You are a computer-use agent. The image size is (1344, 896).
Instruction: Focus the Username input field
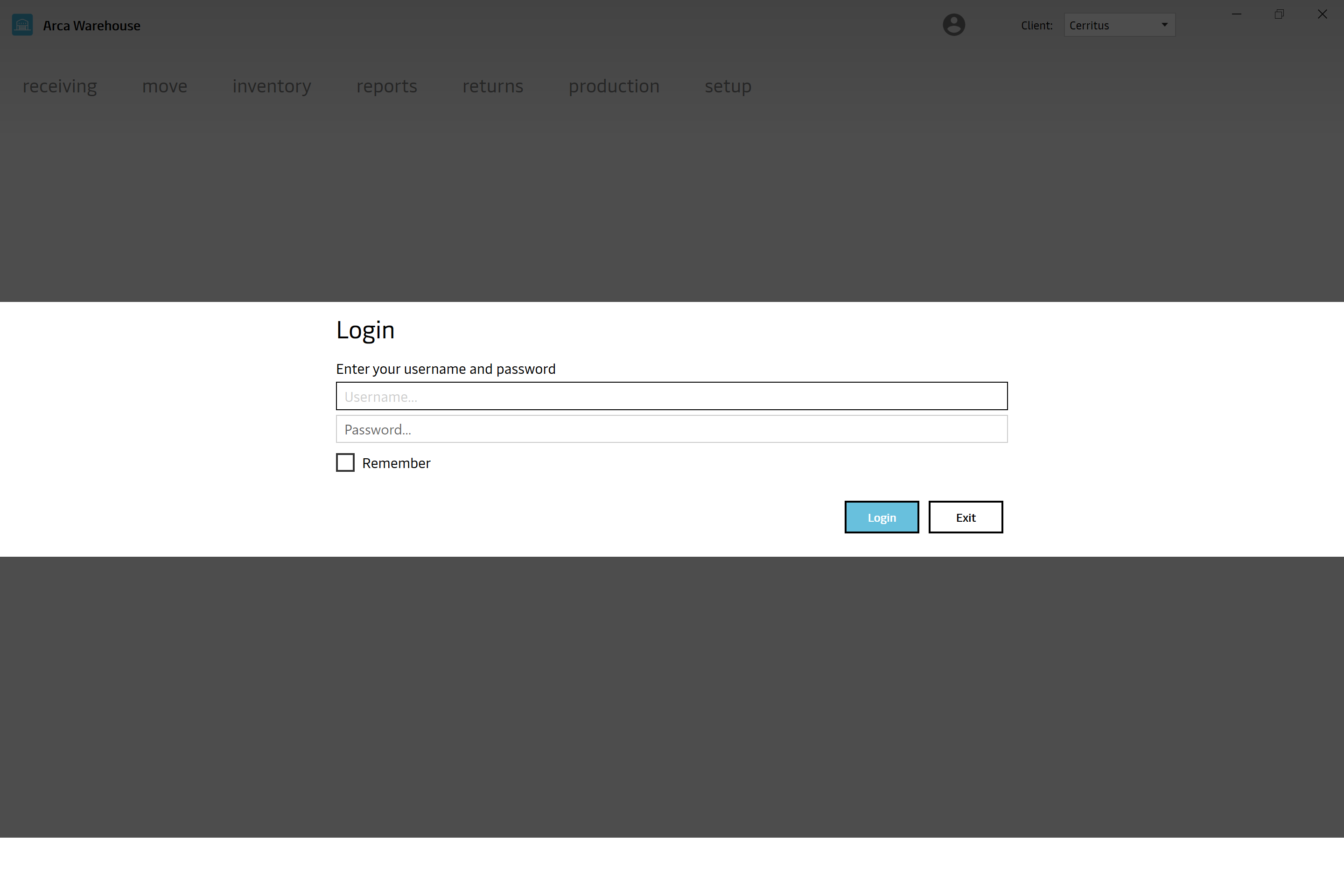pyautogui.click(x=672, y=396)
